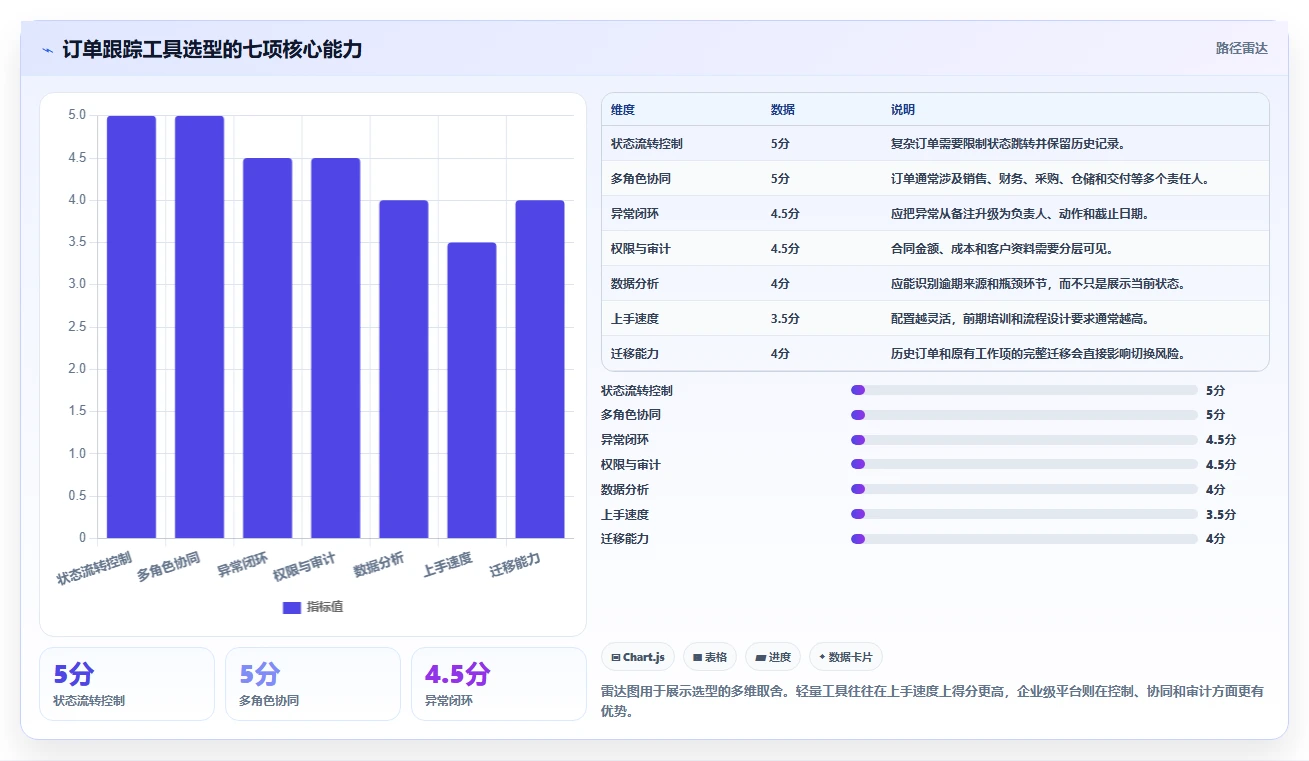Click the 数据分析 progress bar
The height and width of the screenshot is (761, 1309).
tap(1024, 489)
